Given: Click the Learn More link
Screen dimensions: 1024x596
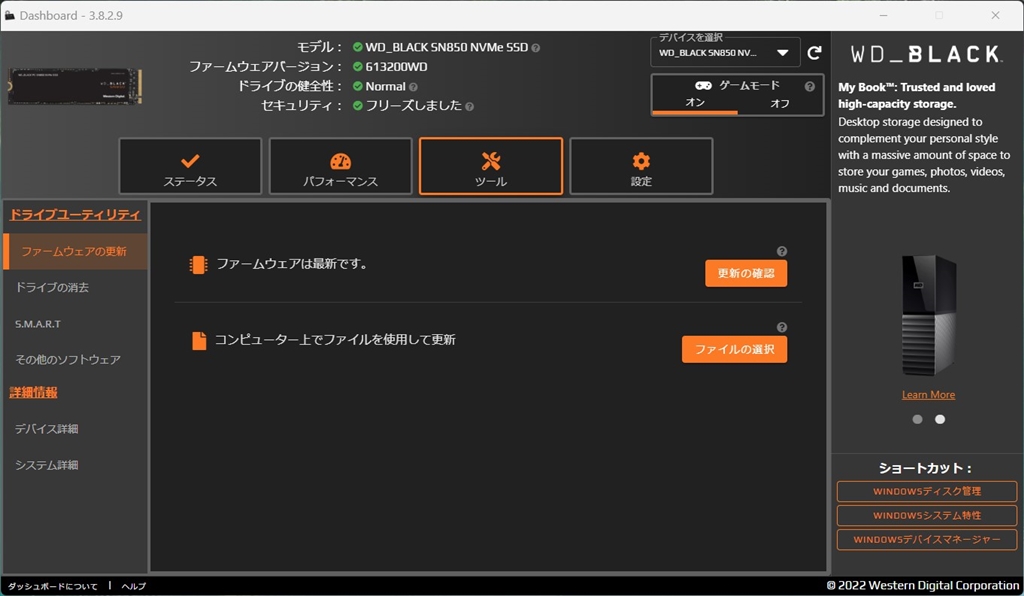Looking at the screenshot, I should point(928,394).
